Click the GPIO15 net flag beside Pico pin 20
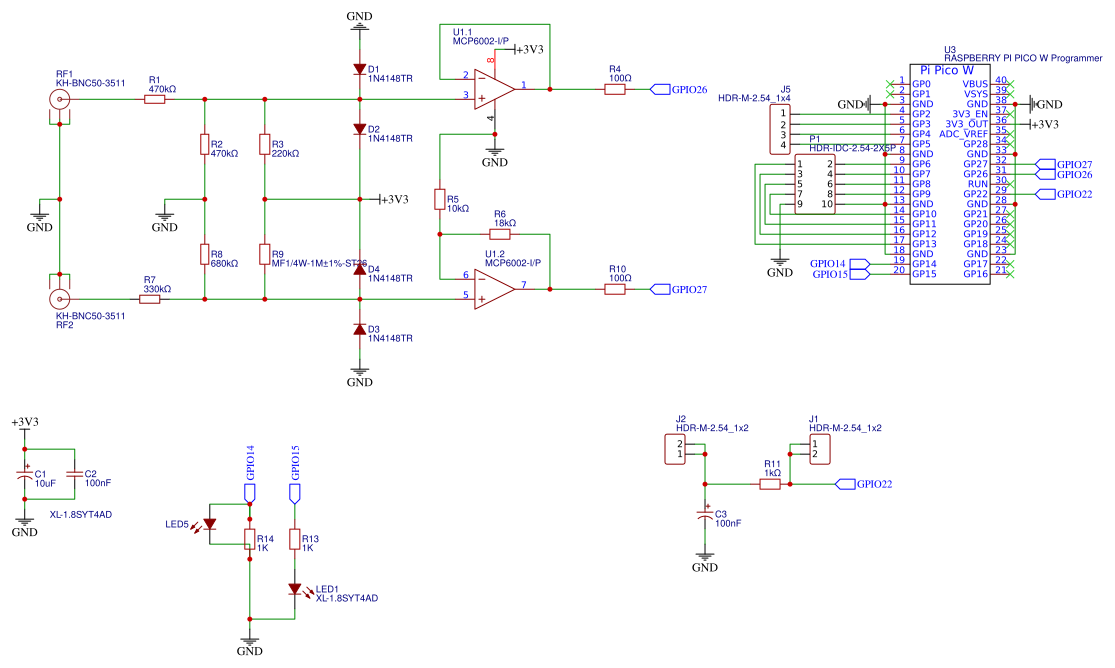The width and height of the screenshot is (1115, 668). tap(841, 274)
